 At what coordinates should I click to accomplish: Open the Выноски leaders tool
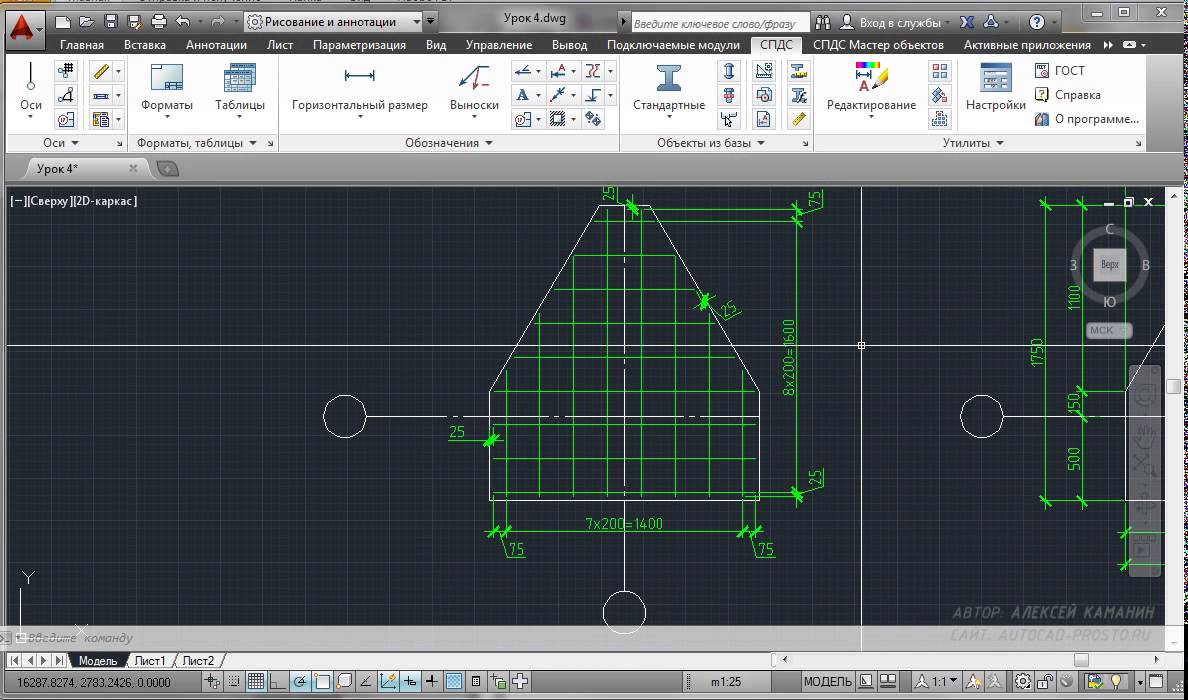click(x=474, y=91)
